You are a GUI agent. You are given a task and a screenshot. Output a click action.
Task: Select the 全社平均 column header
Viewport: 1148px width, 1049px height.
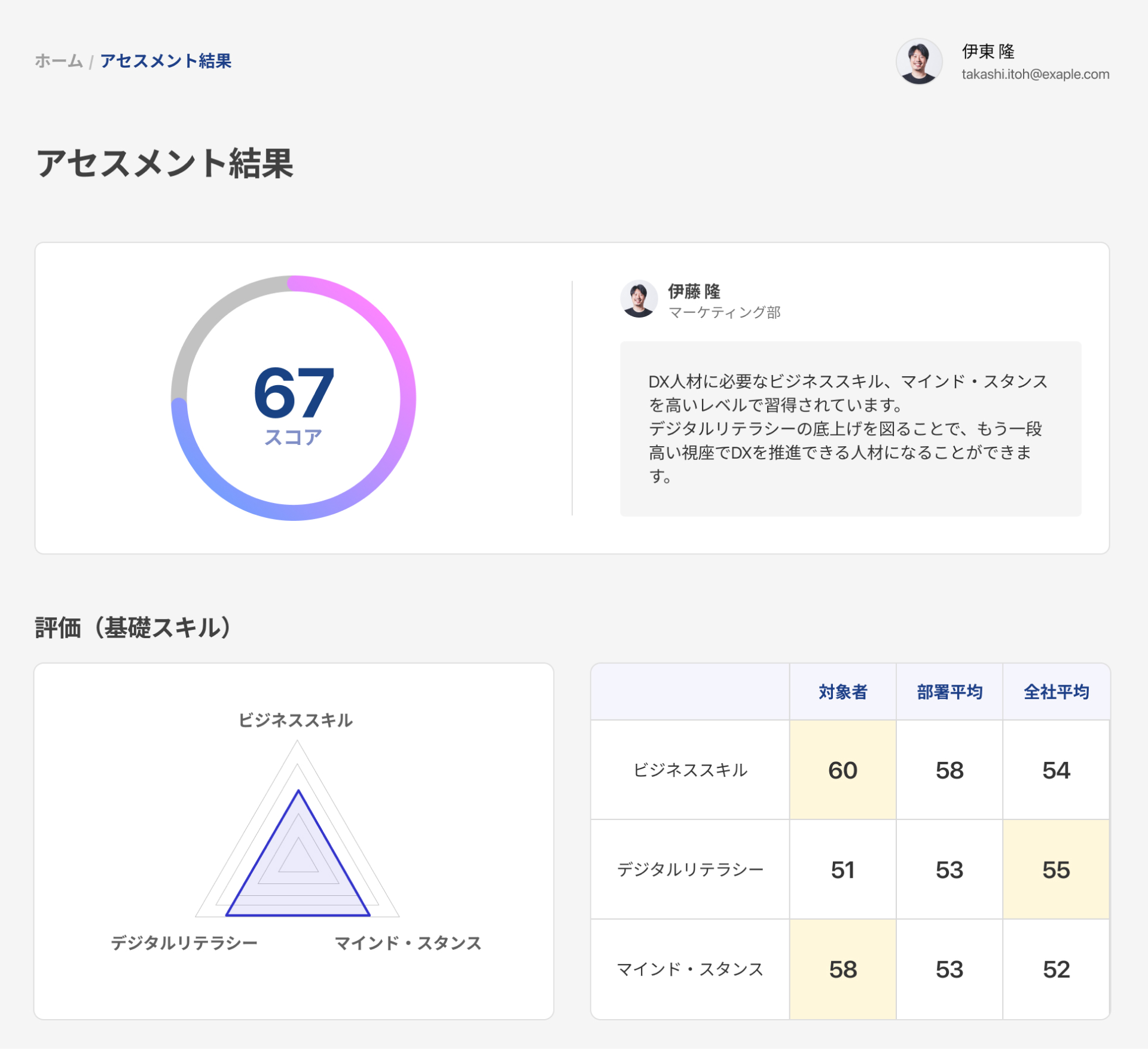1056,692
